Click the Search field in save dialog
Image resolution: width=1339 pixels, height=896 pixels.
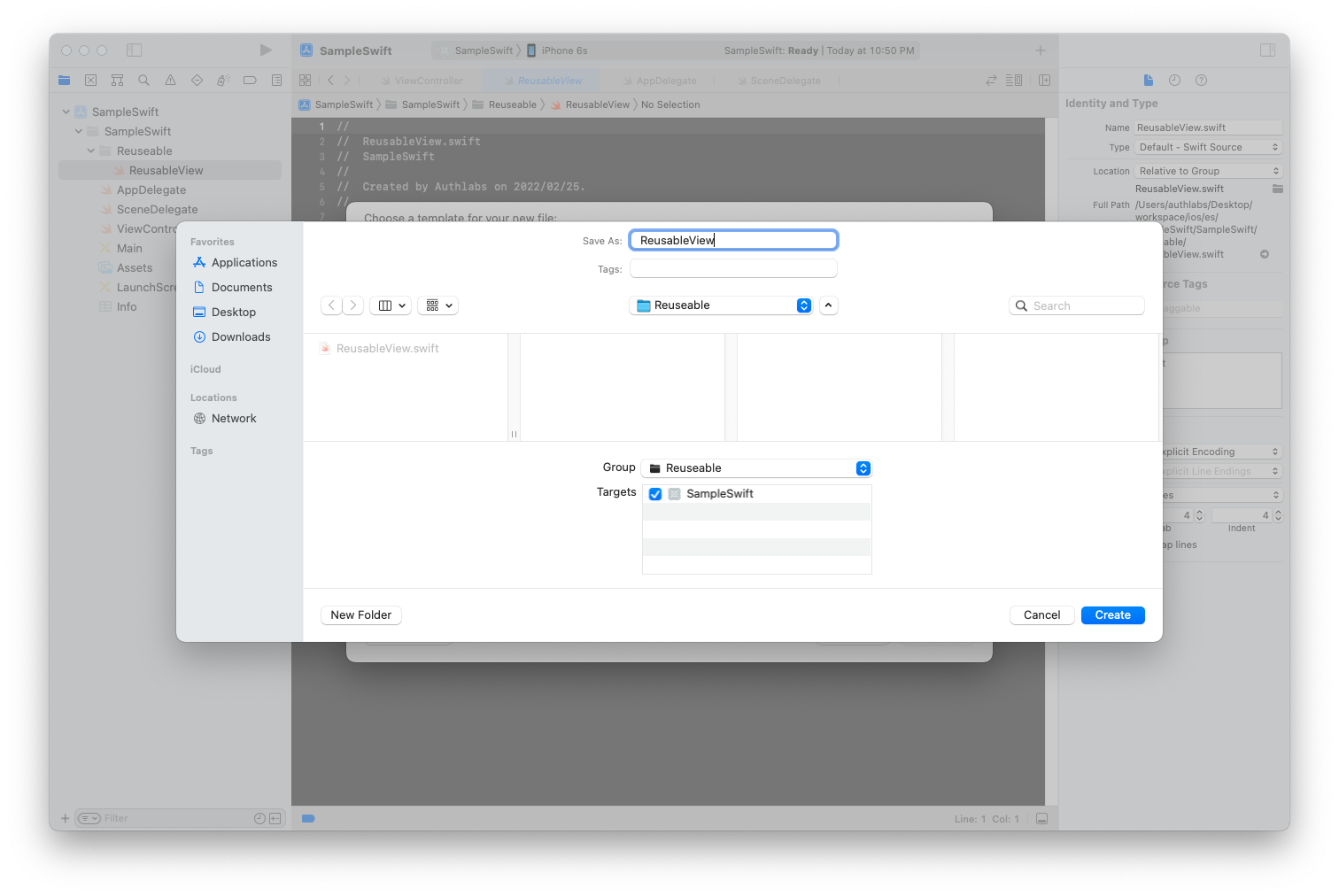point(1077,306)
